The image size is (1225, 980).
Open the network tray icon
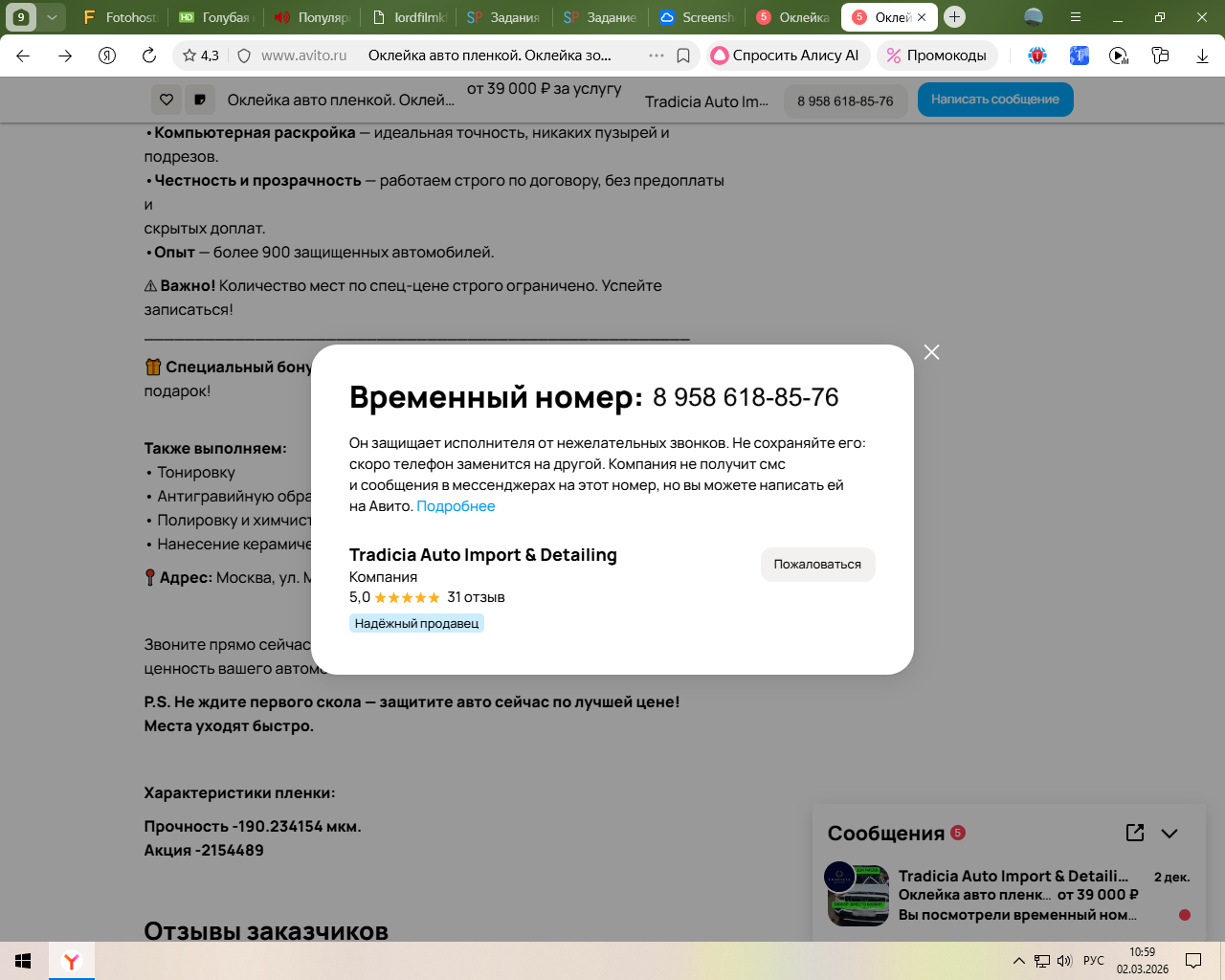tap(1042, 961)
